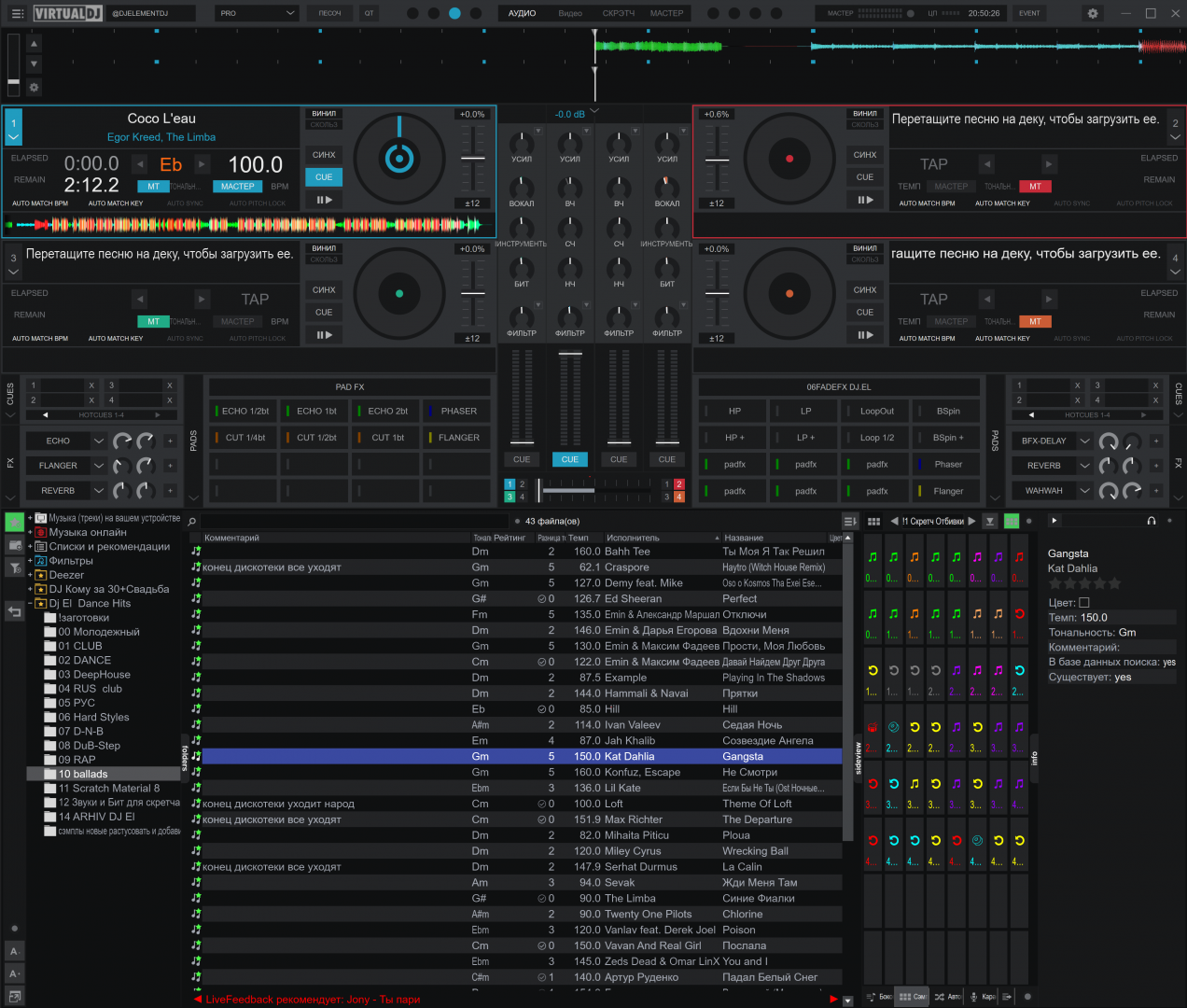The image size is (1187, 1008).
Task: Expand Музыка онлайн tree node
Action: pyautogui.click(x=30, y=532)
